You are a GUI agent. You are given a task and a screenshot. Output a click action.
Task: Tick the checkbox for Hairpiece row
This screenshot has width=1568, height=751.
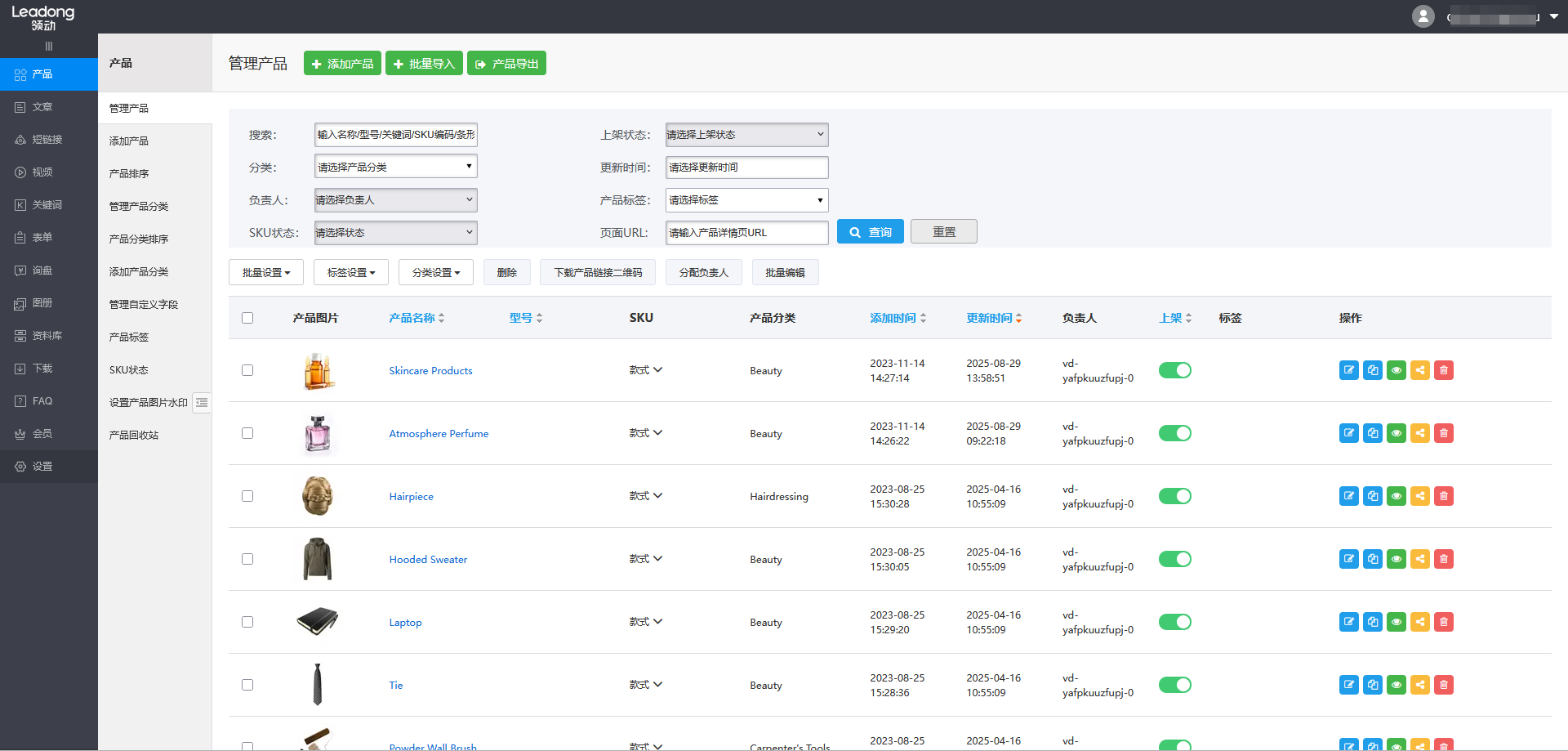pyautogui.click(x=247, y=496)
